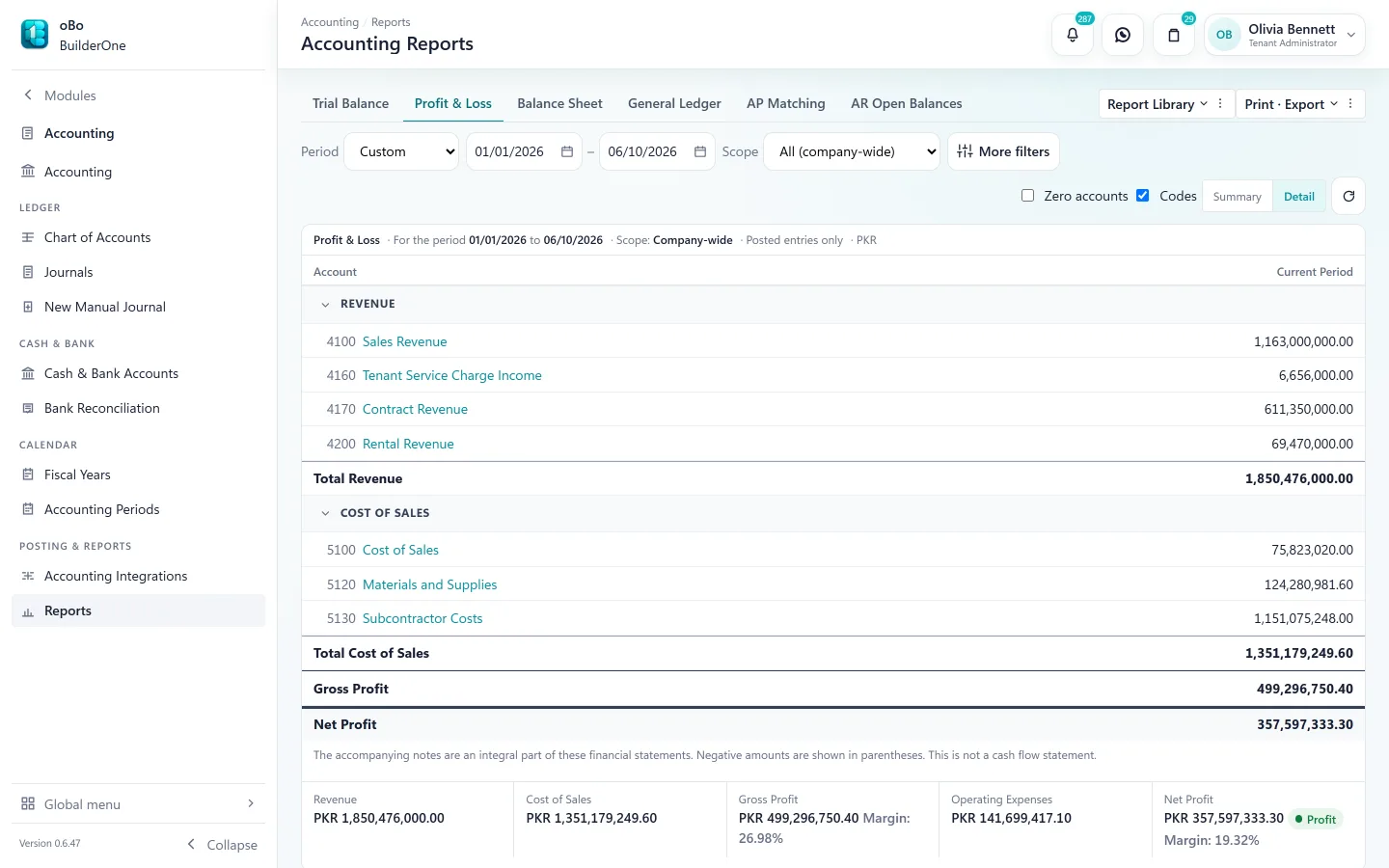
Task: Open the Cost of Sales account link
Action: pyautogui.click(x=400, y=550)
